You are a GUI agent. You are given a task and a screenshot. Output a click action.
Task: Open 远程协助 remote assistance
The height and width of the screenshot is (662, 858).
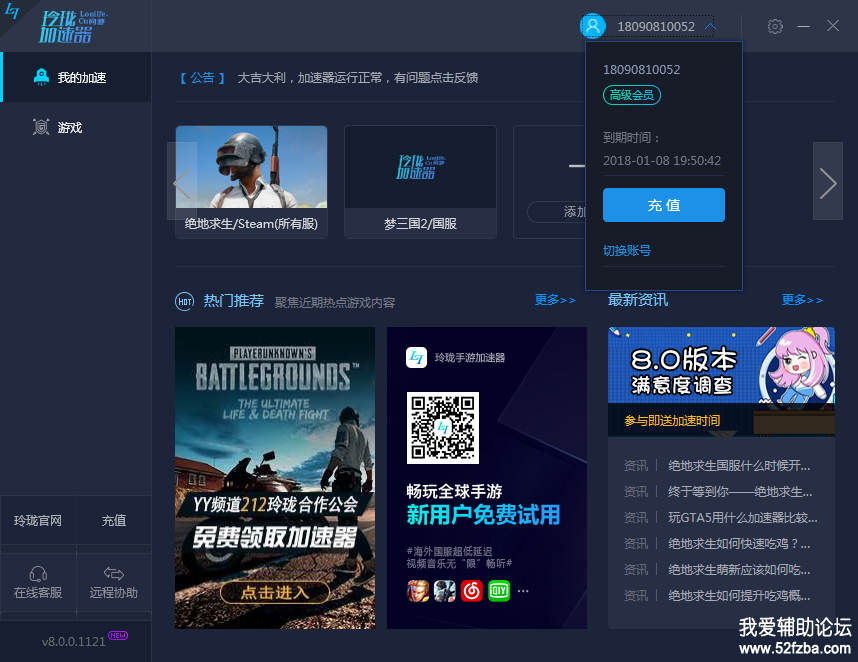pos(114,583)
